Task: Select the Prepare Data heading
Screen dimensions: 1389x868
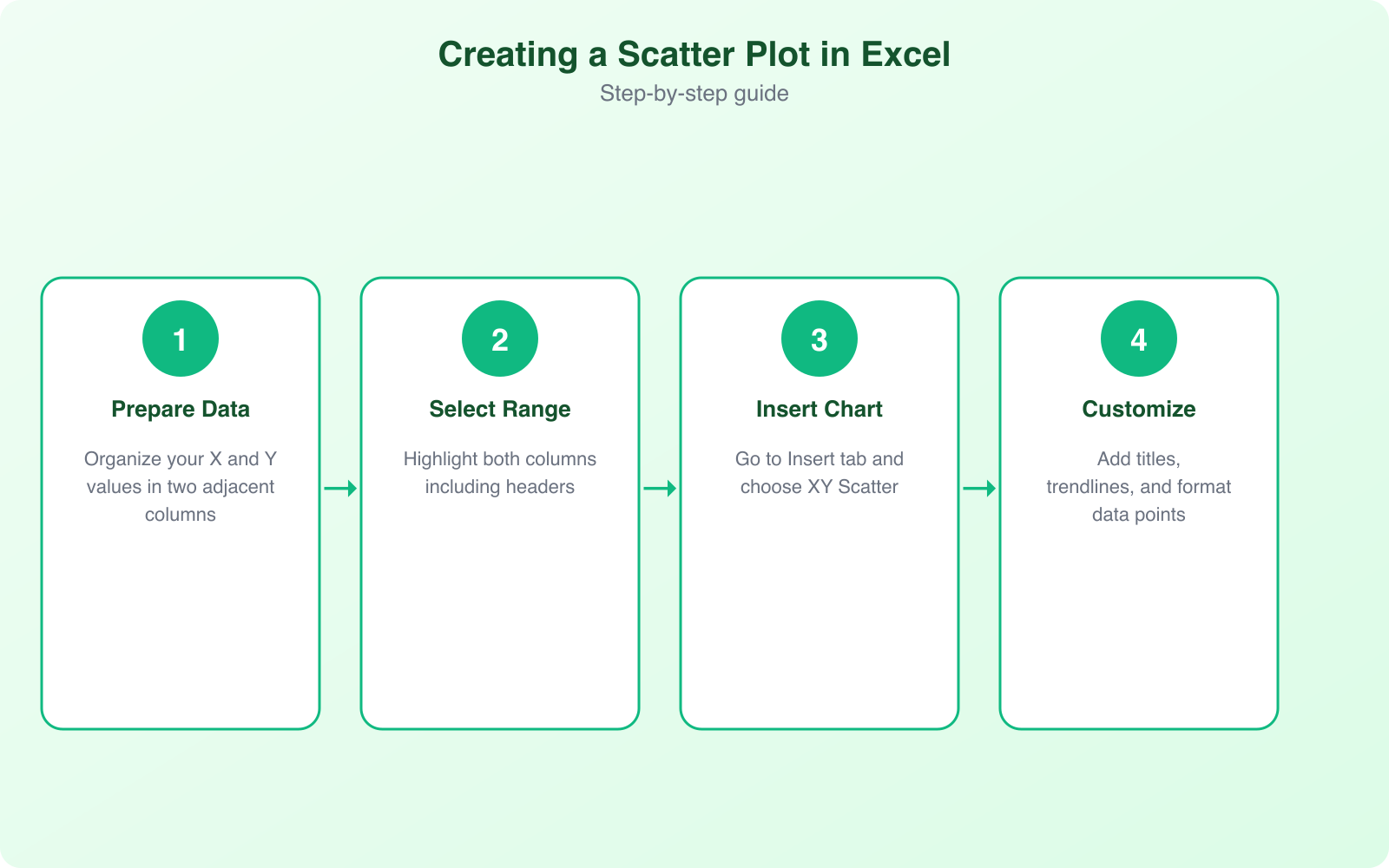Action: [x=180, y=409]
